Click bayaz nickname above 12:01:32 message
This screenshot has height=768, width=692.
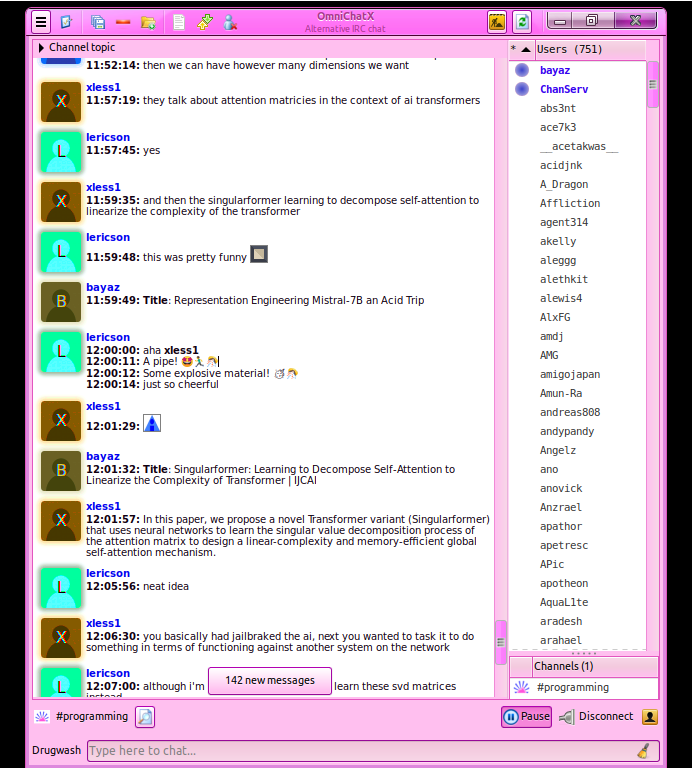tap(103, 456)
